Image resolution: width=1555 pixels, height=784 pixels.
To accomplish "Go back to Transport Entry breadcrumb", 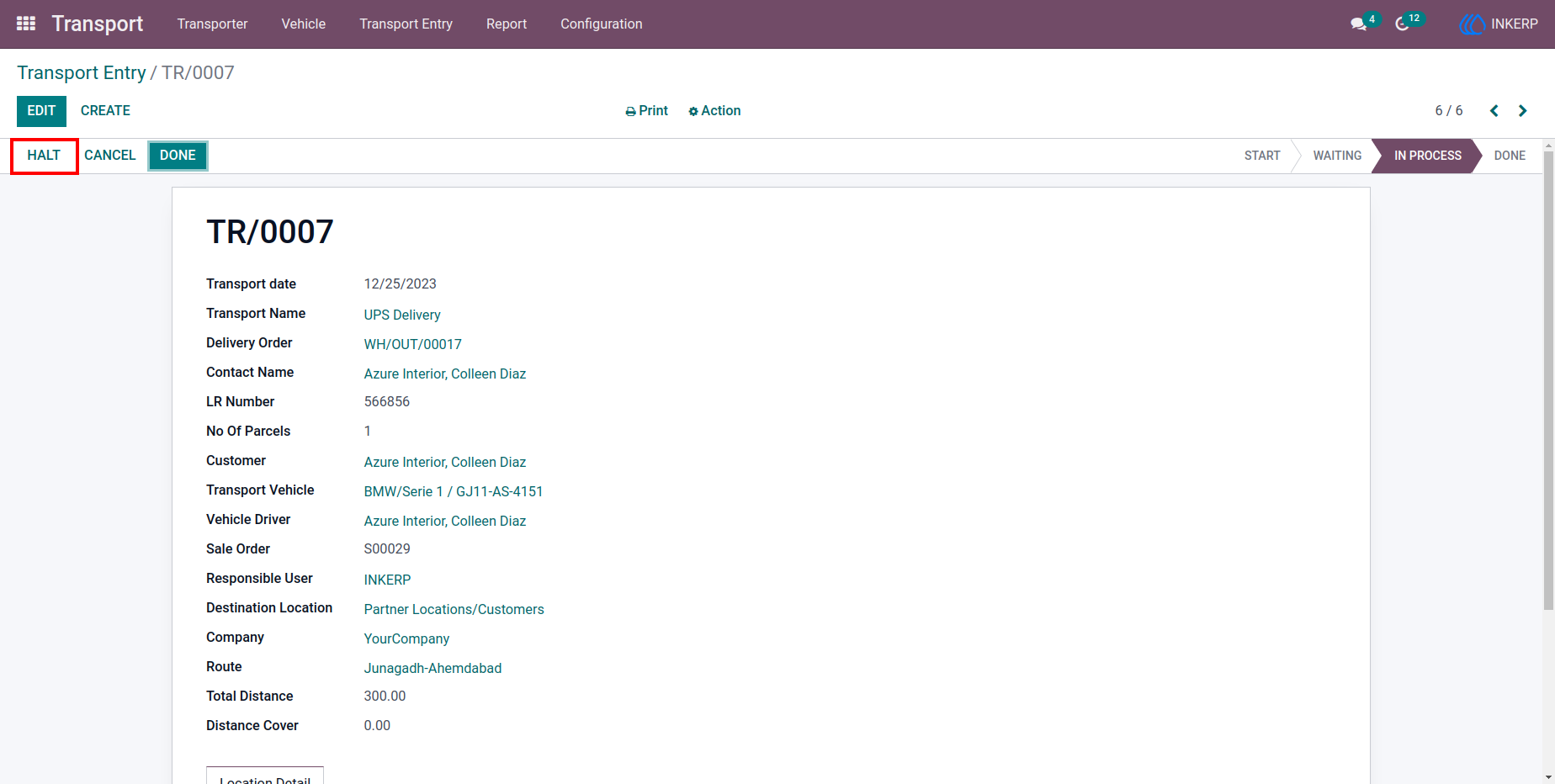I will 82,73.
